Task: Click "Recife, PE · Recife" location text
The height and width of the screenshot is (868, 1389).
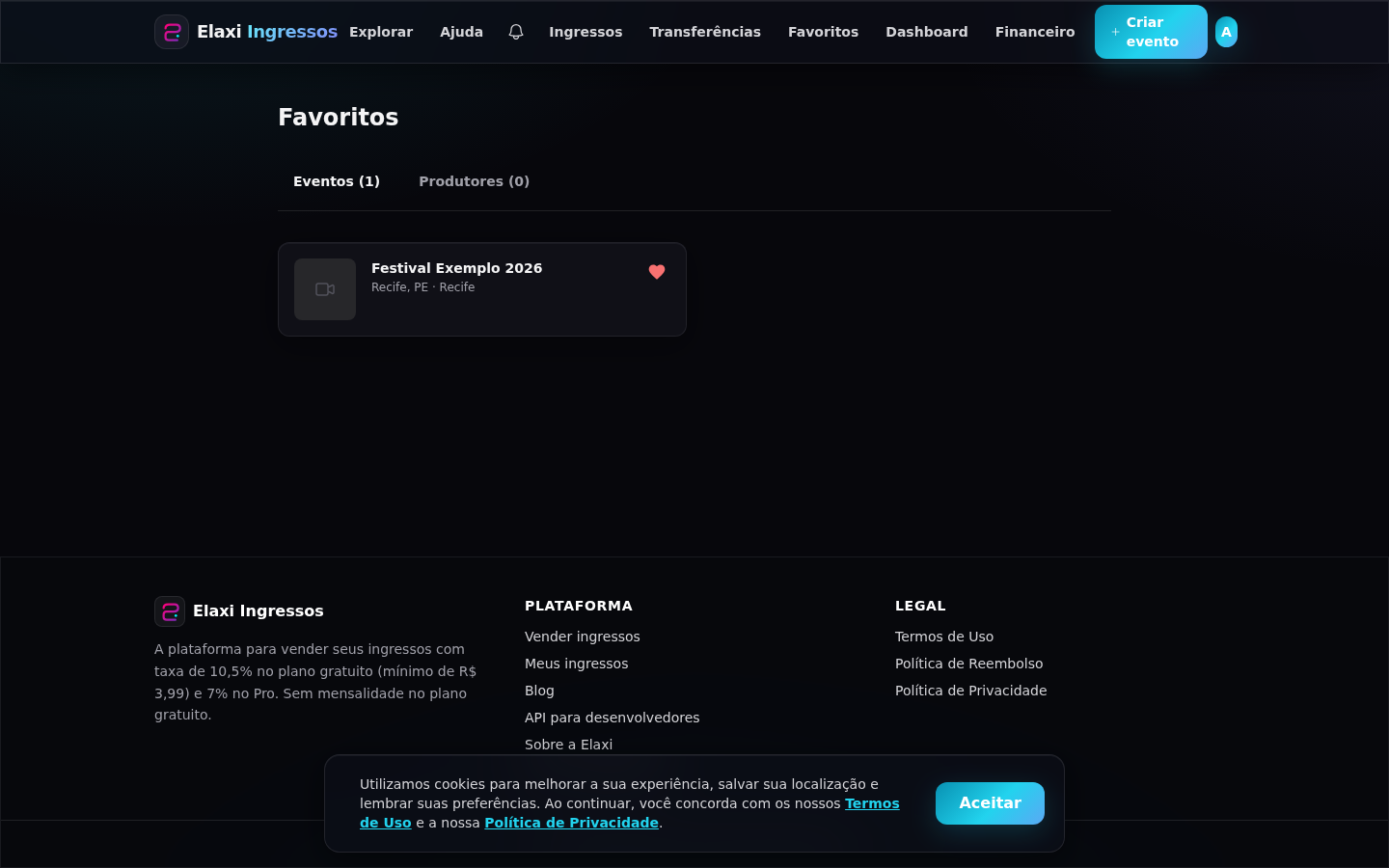Action: (422, 287)
